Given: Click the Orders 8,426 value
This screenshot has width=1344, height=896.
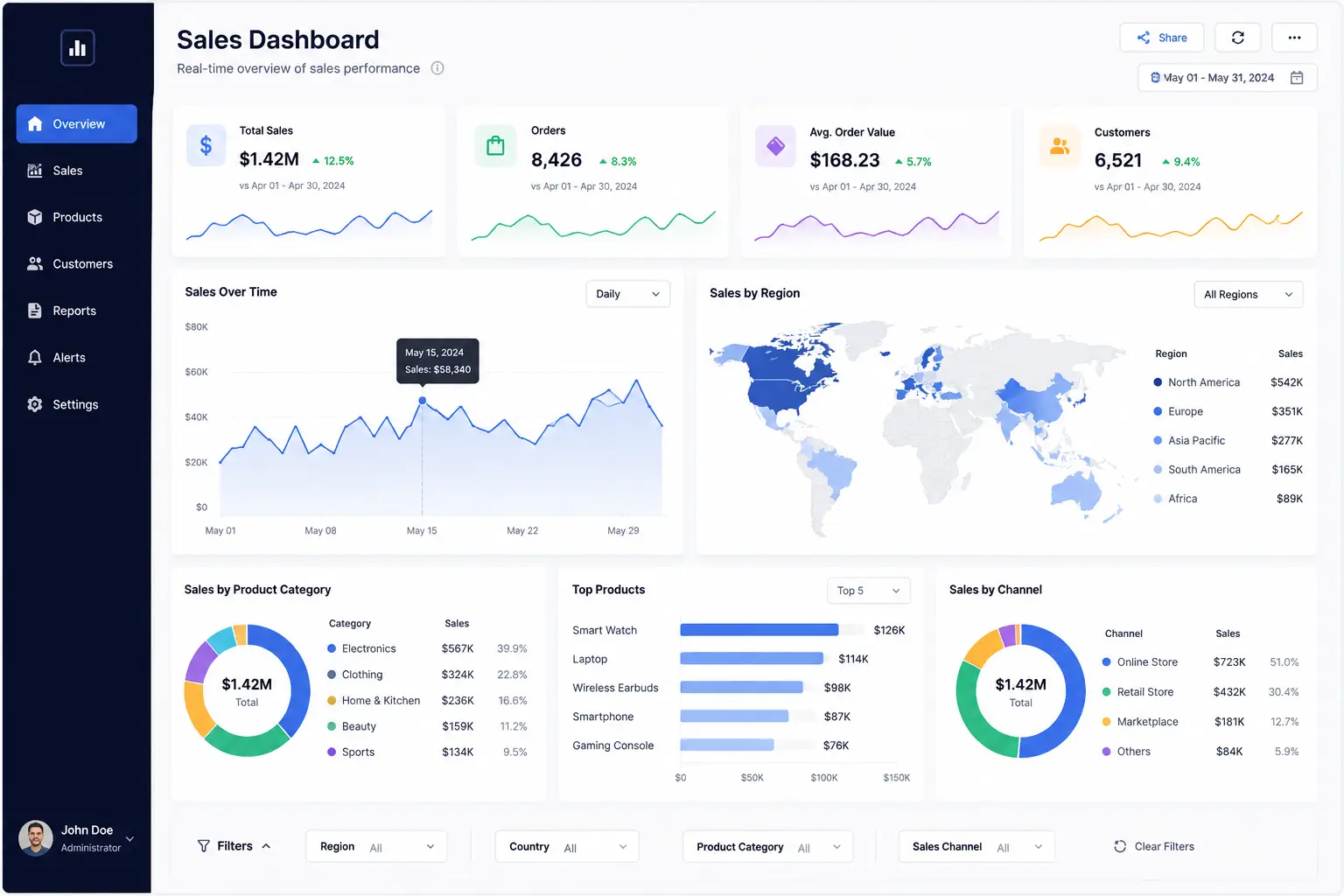Looking at the screenshot, I should (556, 160).
